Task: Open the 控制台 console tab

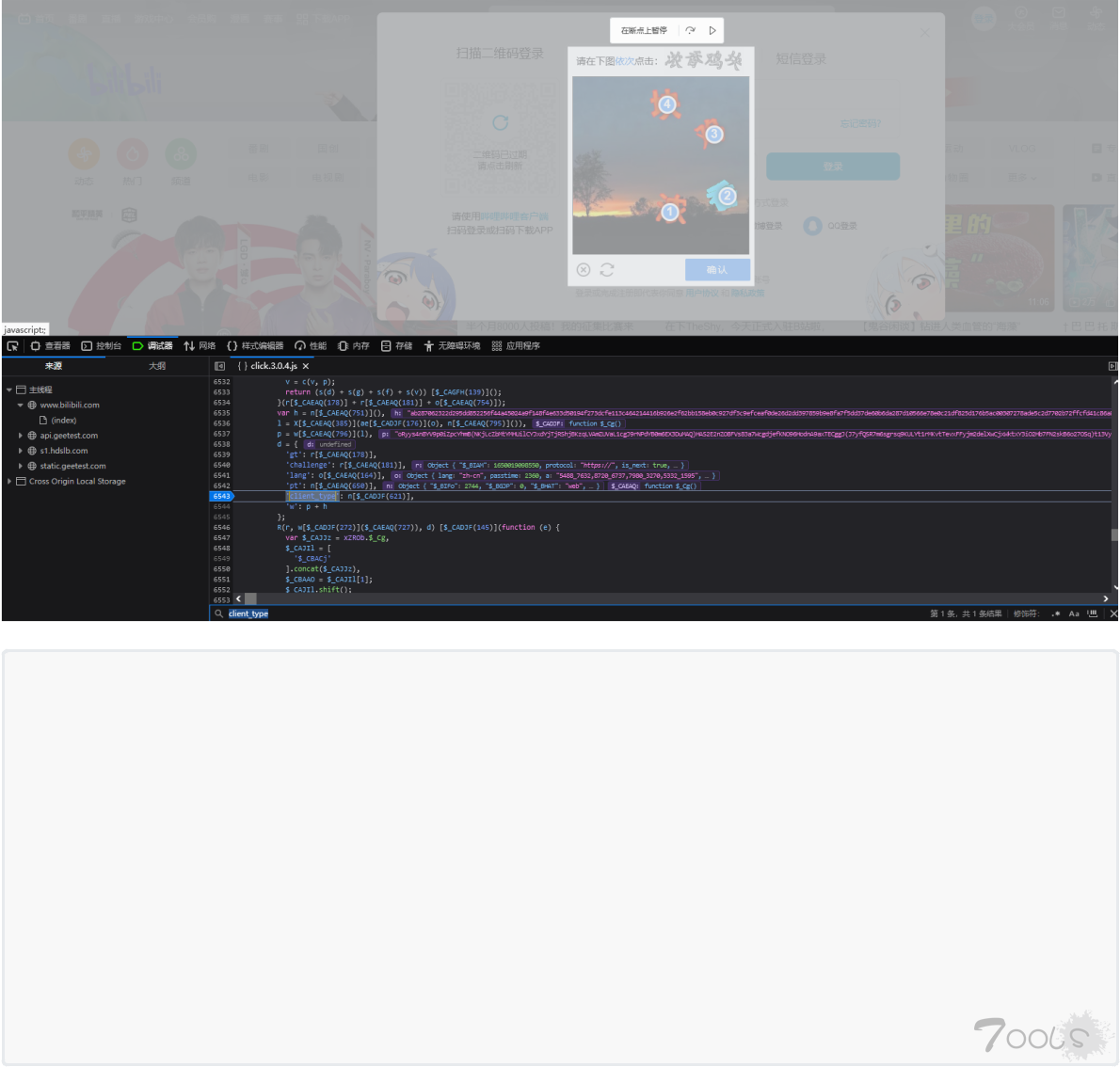Action: pyautogui.click(x=102, y=345)
